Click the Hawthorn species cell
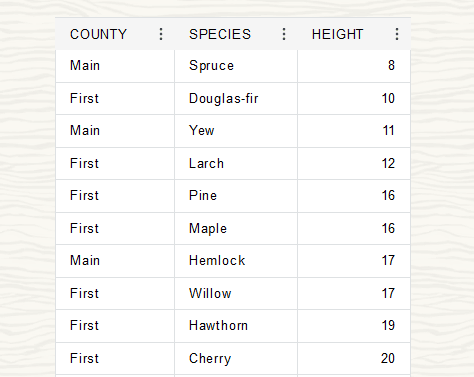The image size is (474, 377). click(236, 326)
